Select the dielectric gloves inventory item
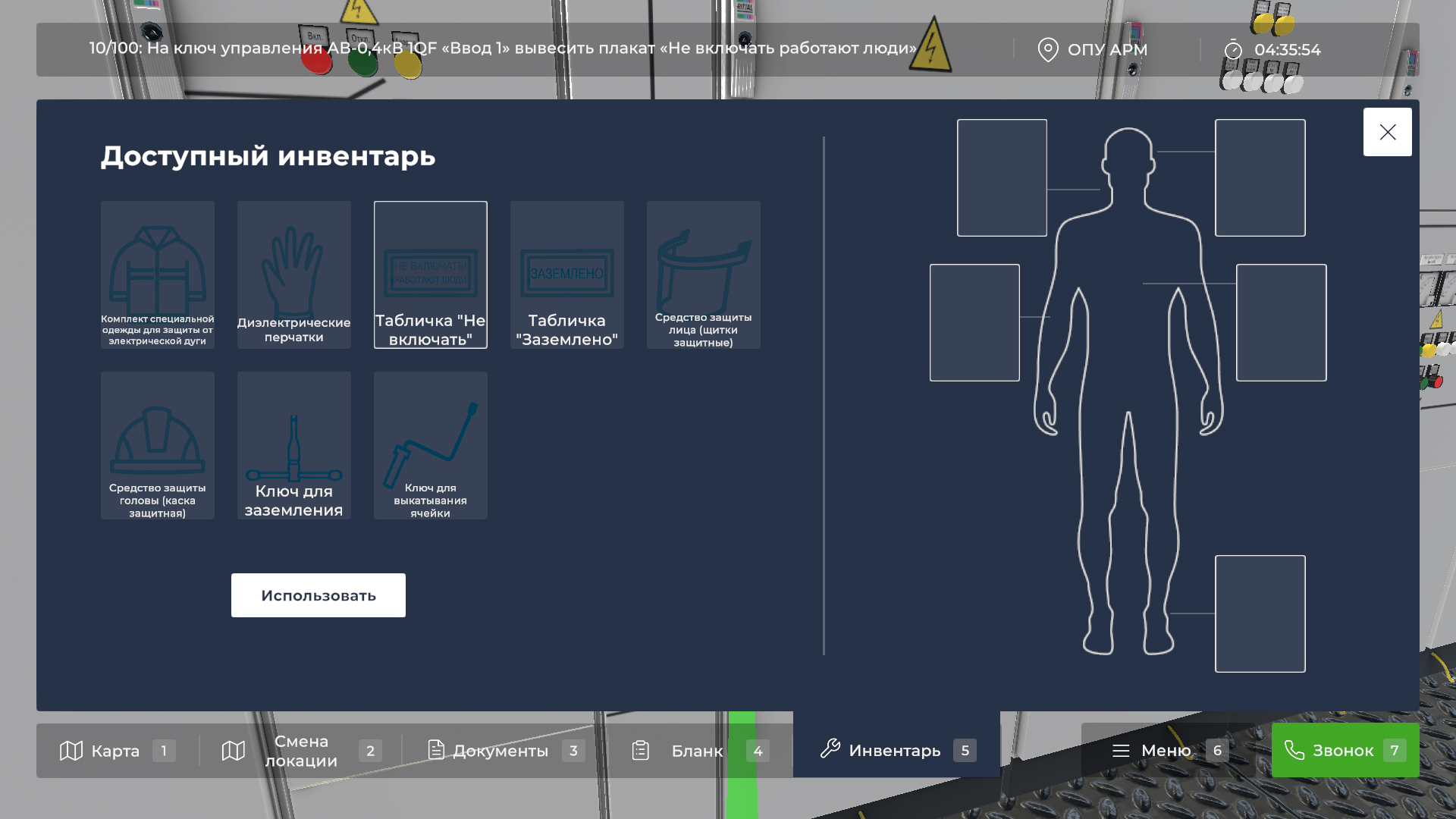This screenshot has width=1456, height=819. (x=293, y=275)
